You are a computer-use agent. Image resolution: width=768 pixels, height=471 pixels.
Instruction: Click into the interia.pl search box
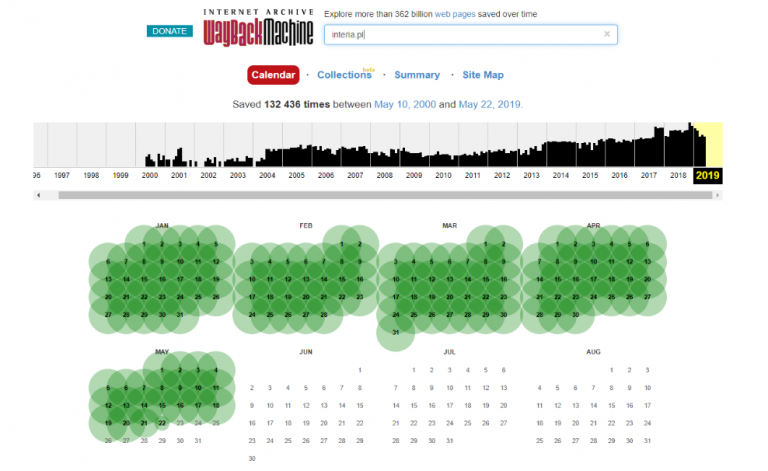[462, 34]
